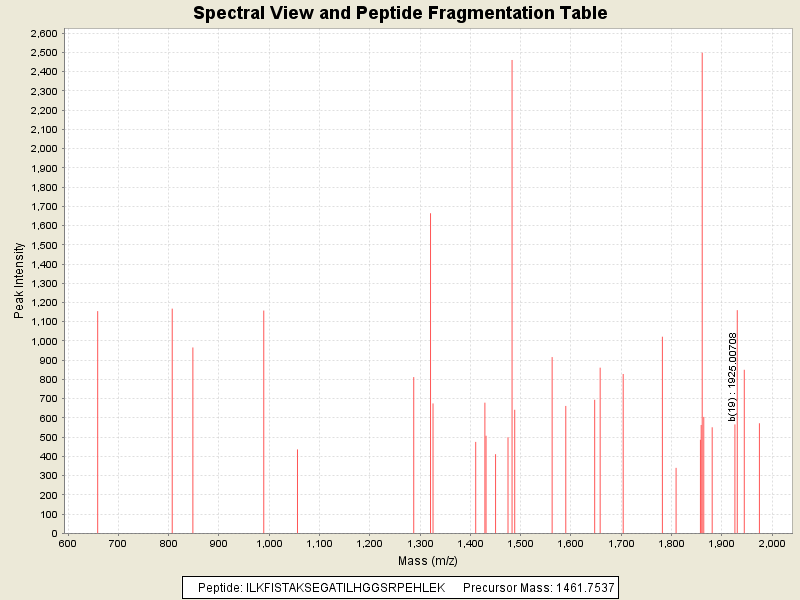Image resolution: width=800 pixels, height=600 pixels.
Task: Click the peak near m/z 990
Action: pyautogui.click(x=264, y=420)
